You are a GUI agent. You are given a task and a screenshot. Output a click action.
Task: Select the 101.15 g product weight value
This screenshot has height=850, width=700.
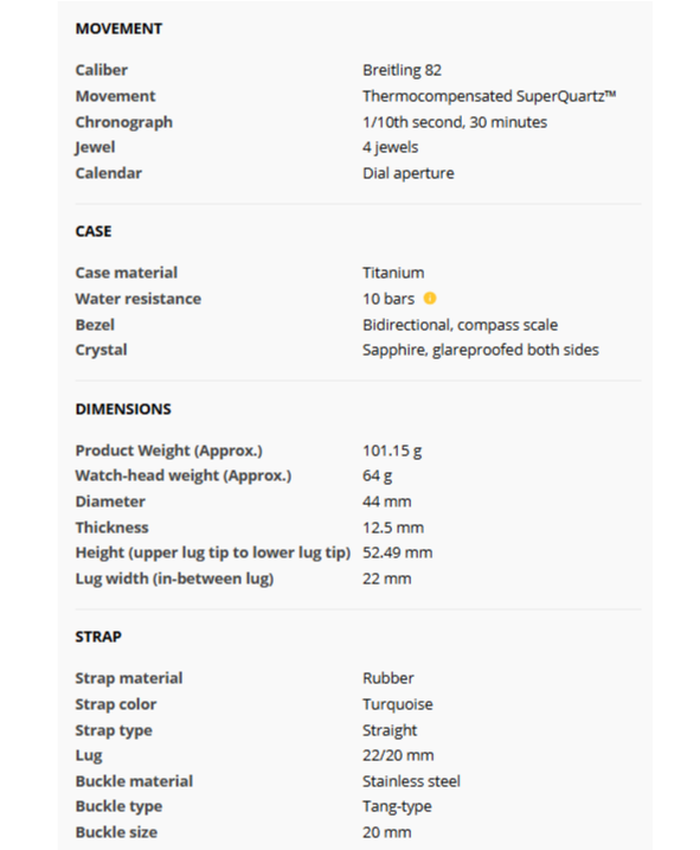click(392, 451)
